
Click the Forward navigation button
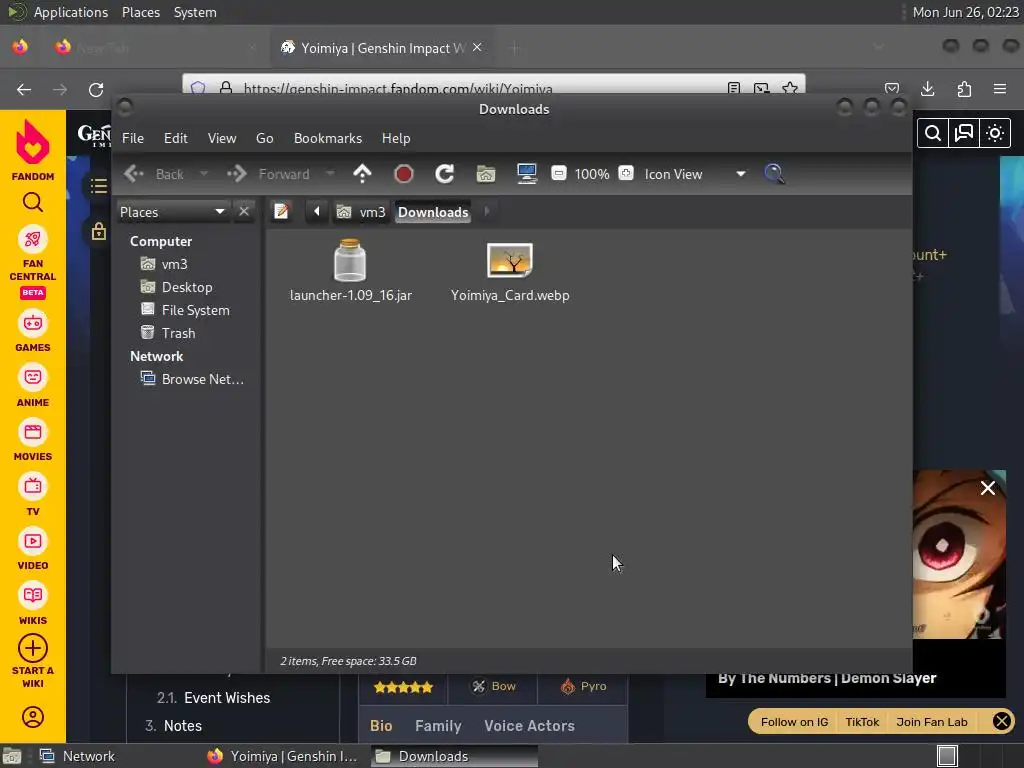tap(268, 174)
